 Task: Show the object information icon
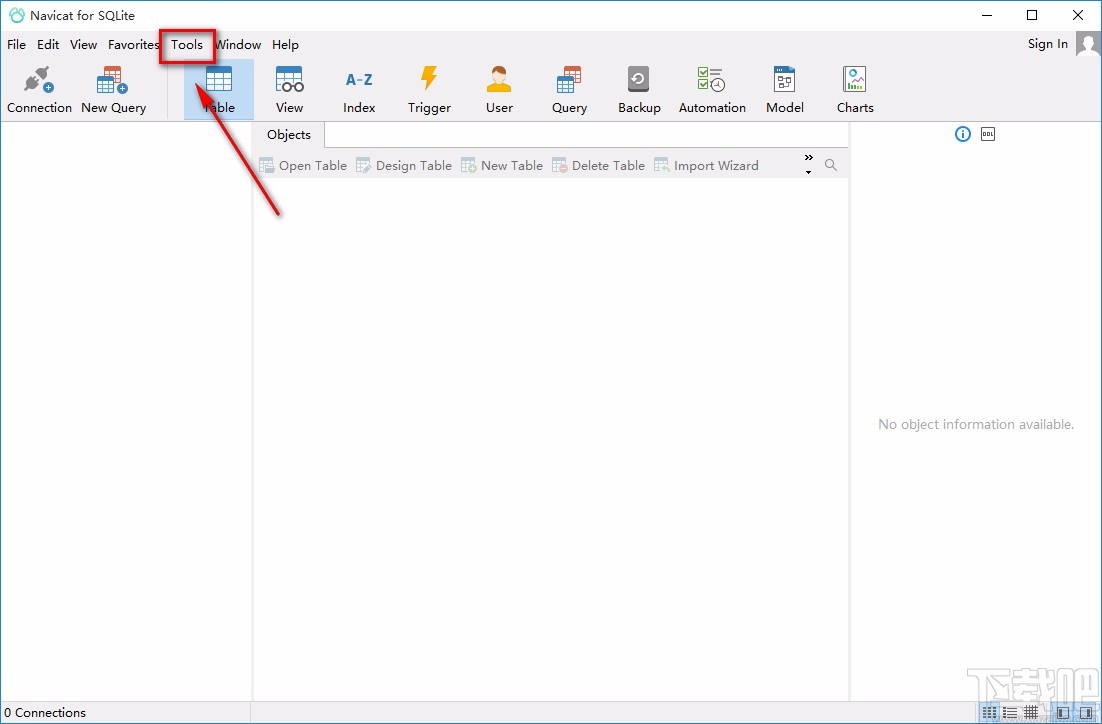(x=963, y=134)
